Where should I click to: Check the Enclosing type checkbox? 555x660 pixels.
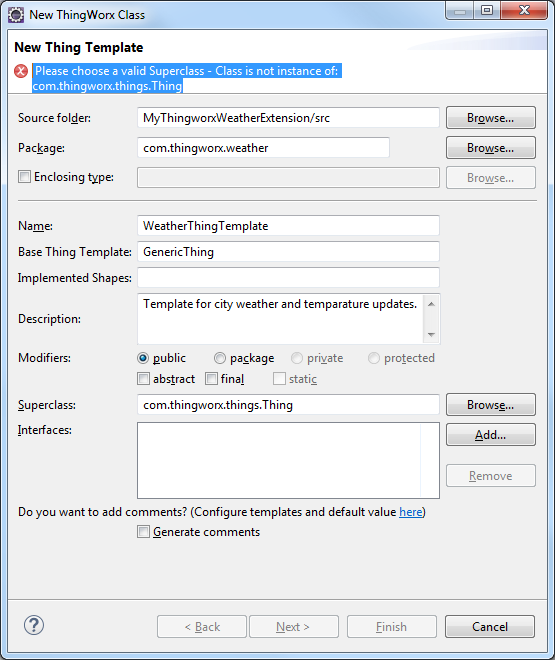point(24,176)
